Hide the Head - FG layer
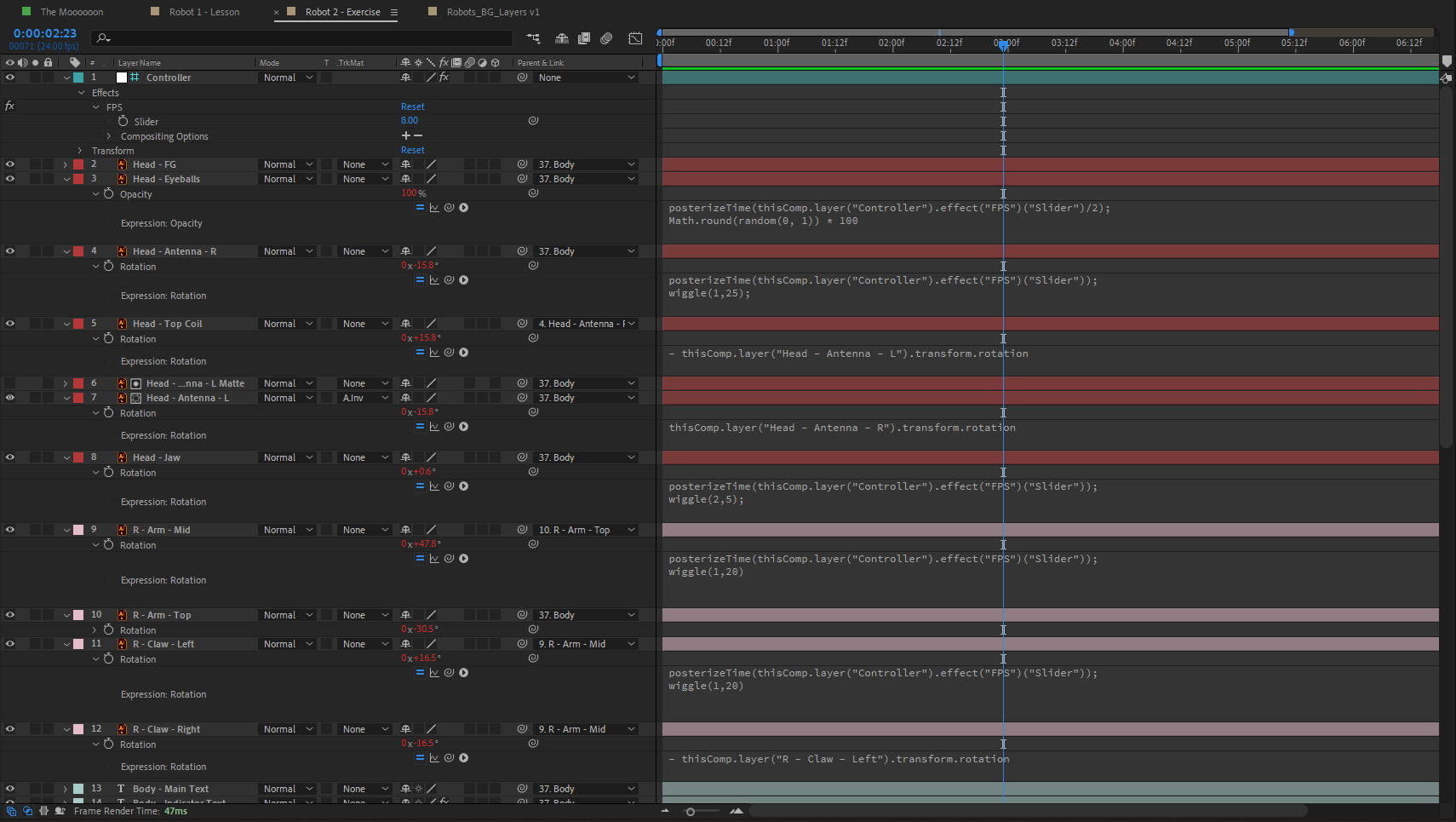The image size is (1456, 822). (10, 164)
